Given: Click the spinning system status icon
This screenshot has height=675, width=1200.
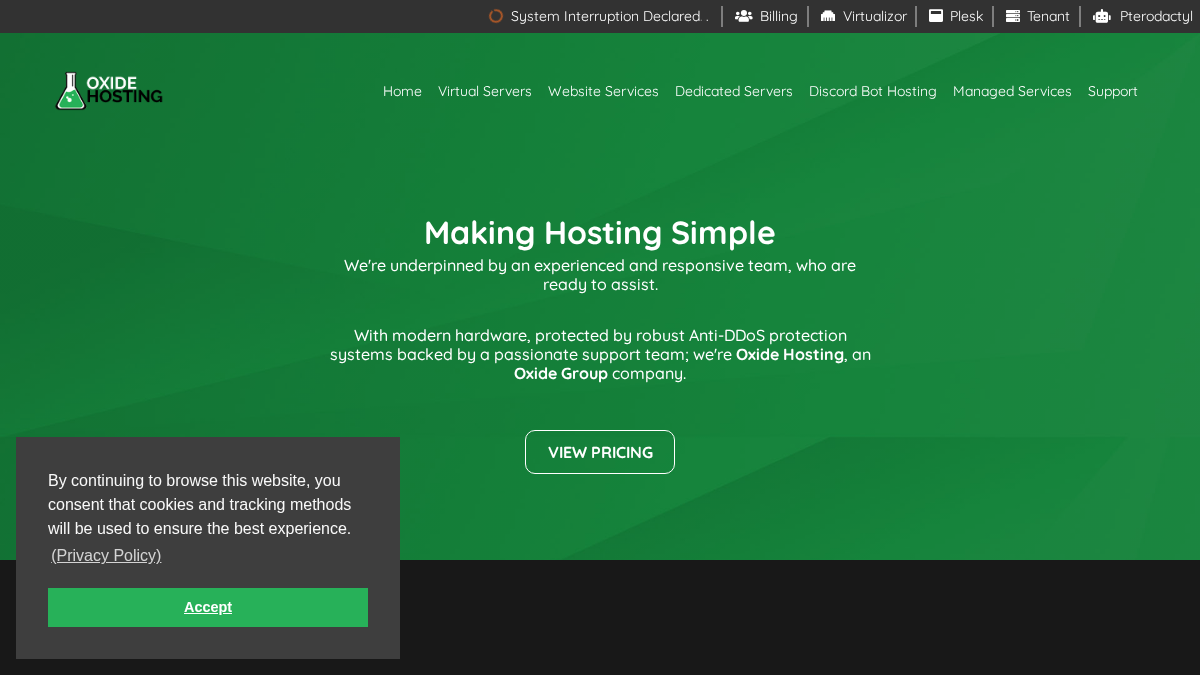Looking at the screenshot, I should coord(496,16).
